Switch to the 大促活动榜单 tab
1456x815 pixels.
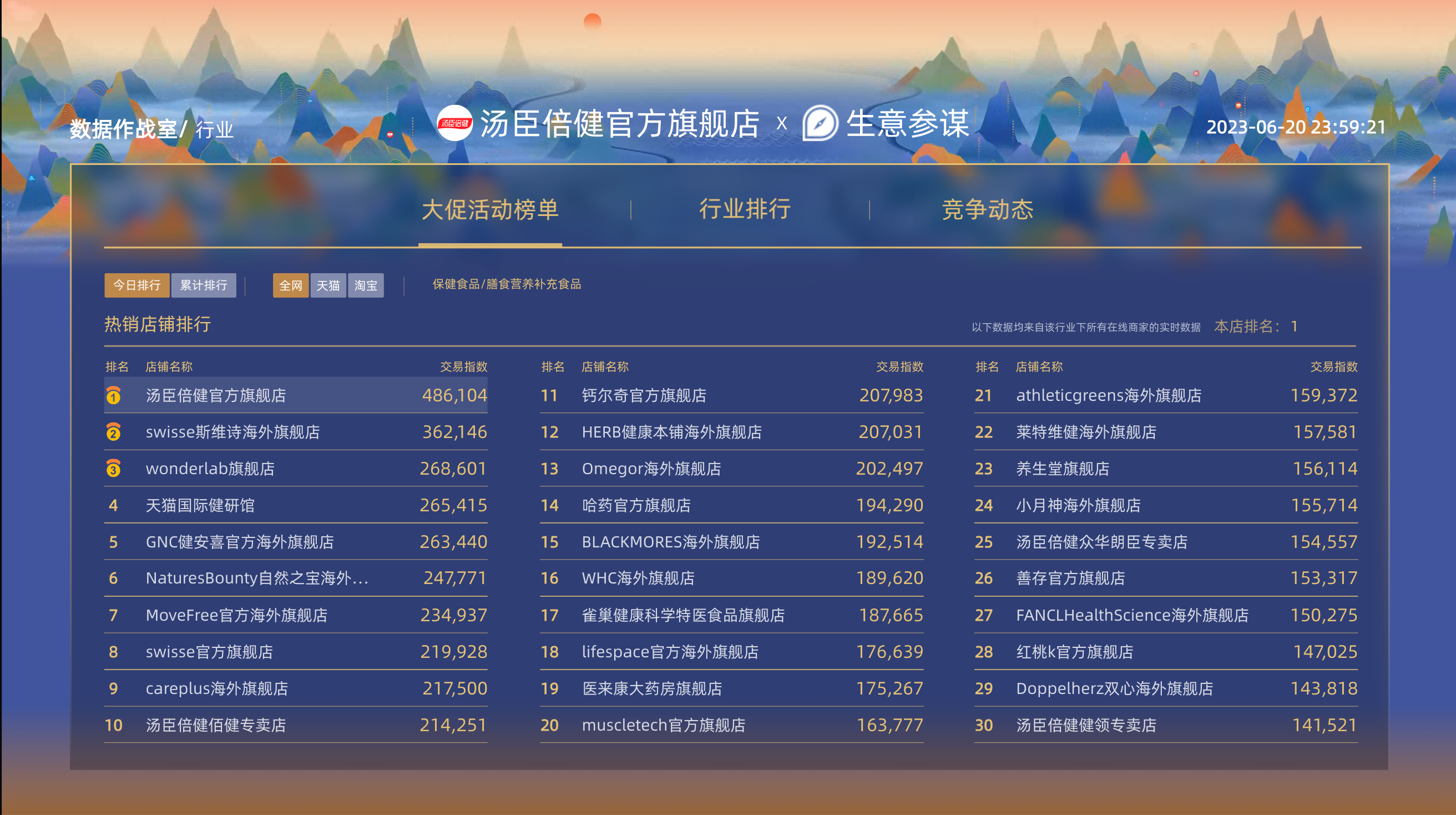[489, 210]
